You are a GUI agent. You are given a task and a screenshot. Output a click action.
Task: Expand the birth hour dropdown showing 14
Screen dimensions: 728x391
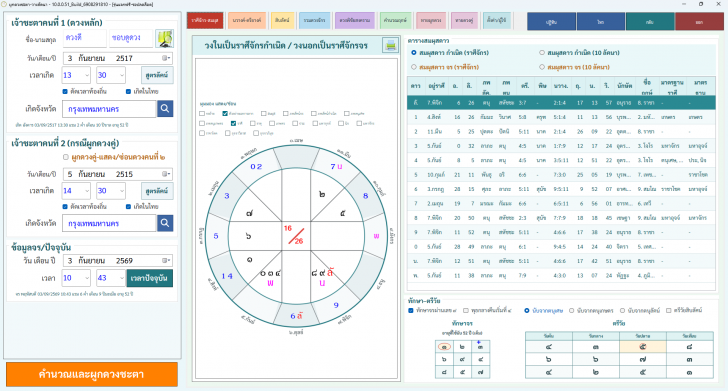(87, 190)
